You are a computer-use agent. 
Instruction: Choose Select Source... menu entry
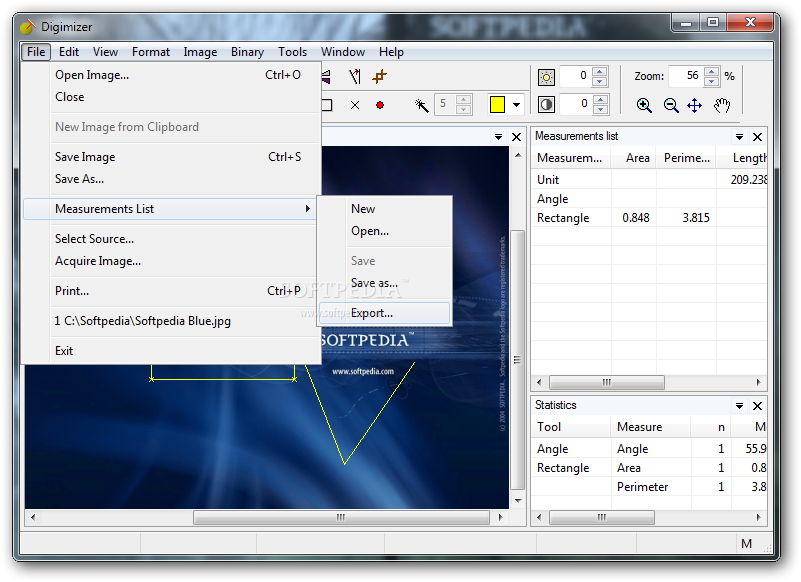172,239
